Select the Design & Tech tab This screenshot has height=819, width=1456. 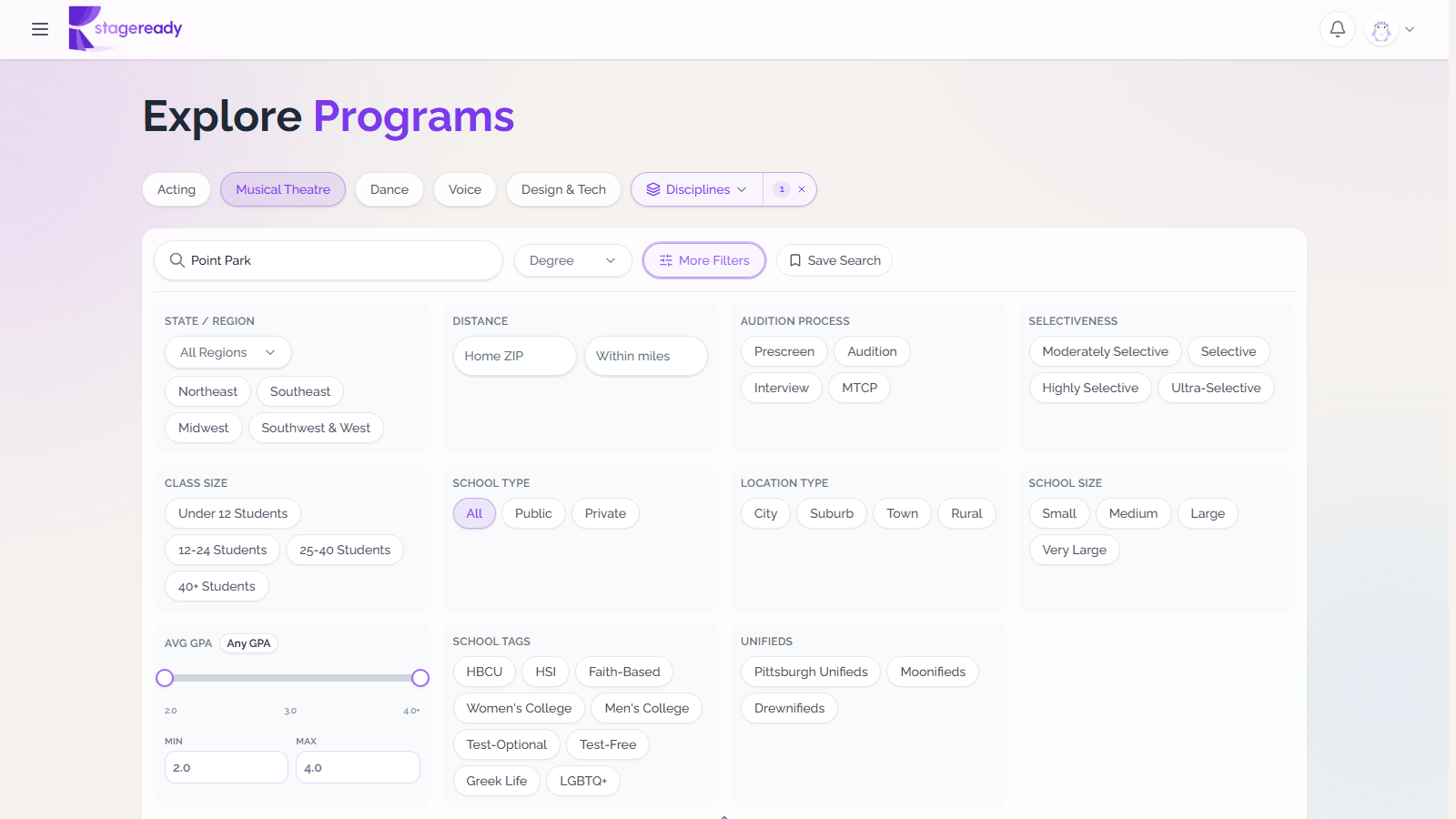(563, 189)
